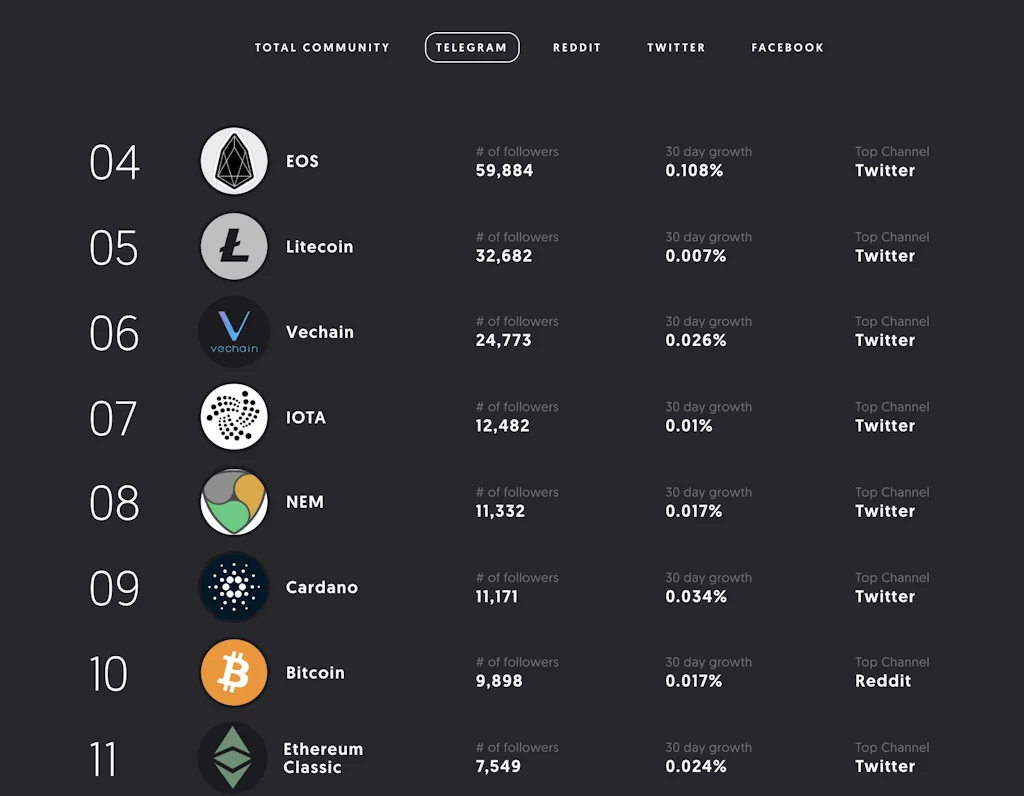Image resolution: width=1024 pixels, height=796 pixels.
Task: Click the Ethereum Classic logo
Action: point(233,758)
